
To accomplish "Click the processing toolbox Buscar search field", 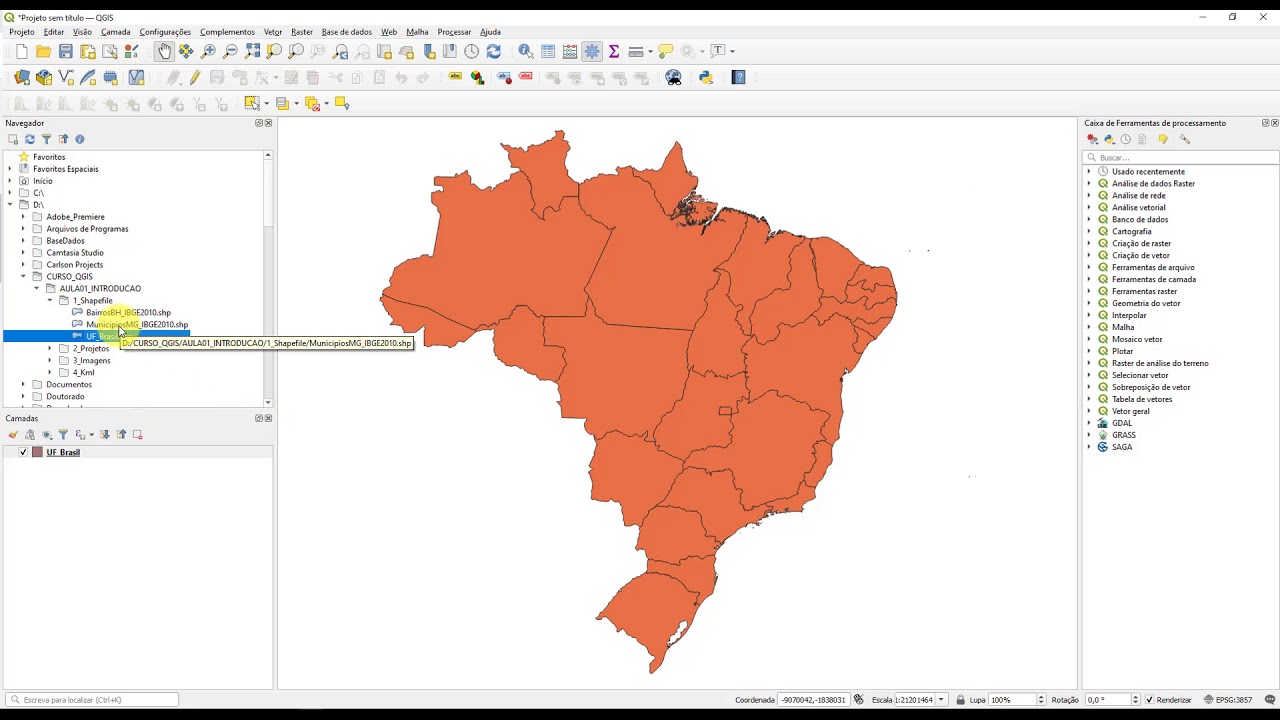I will click(1182, 158).
